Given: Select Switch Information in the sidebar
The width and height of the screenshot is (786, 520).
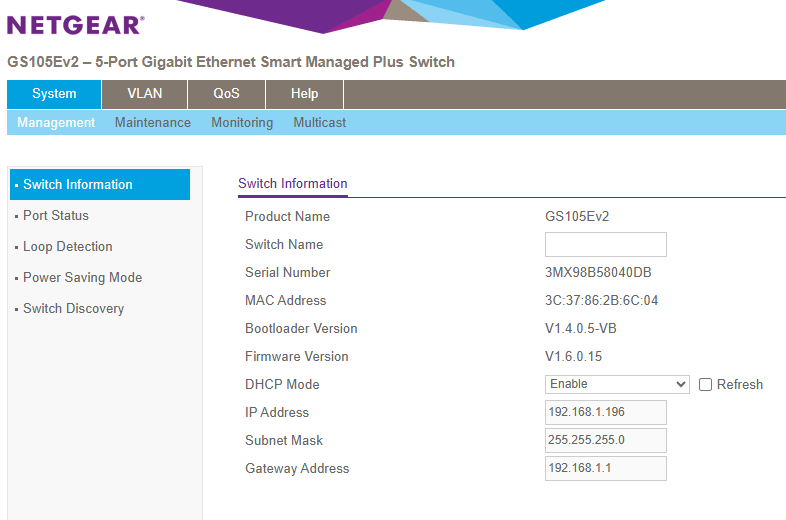Looking at the screenshot, I should point(100,185).
